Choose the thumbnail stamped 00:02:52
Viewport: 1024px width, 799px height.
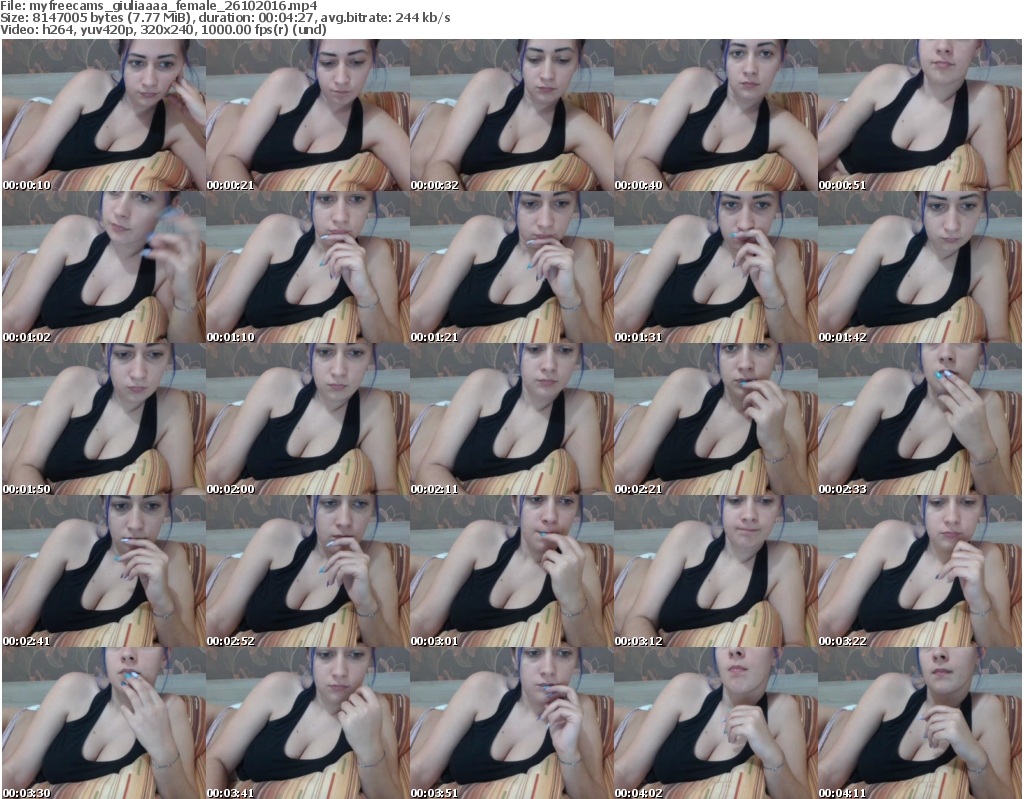[308, 571]
